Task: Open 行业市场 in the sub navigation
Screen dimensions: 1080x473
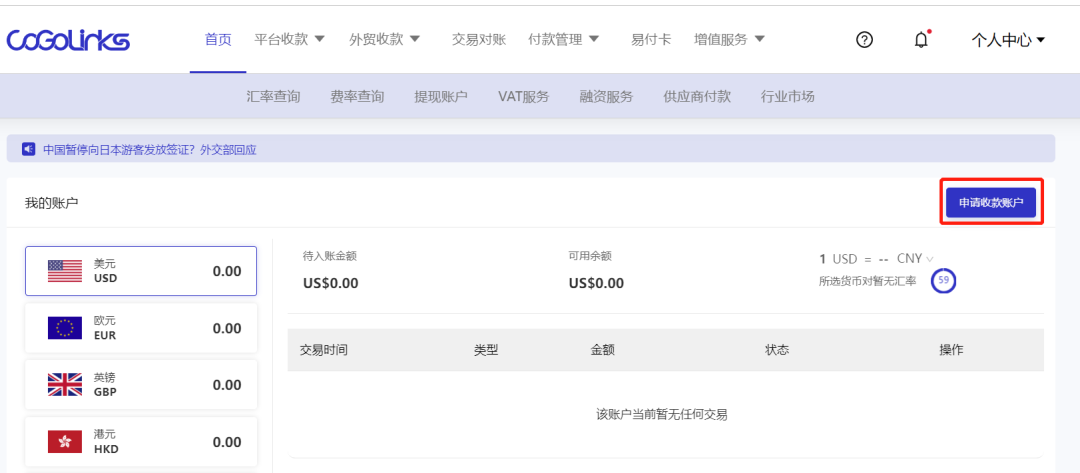Action: [x=788, y=96]
